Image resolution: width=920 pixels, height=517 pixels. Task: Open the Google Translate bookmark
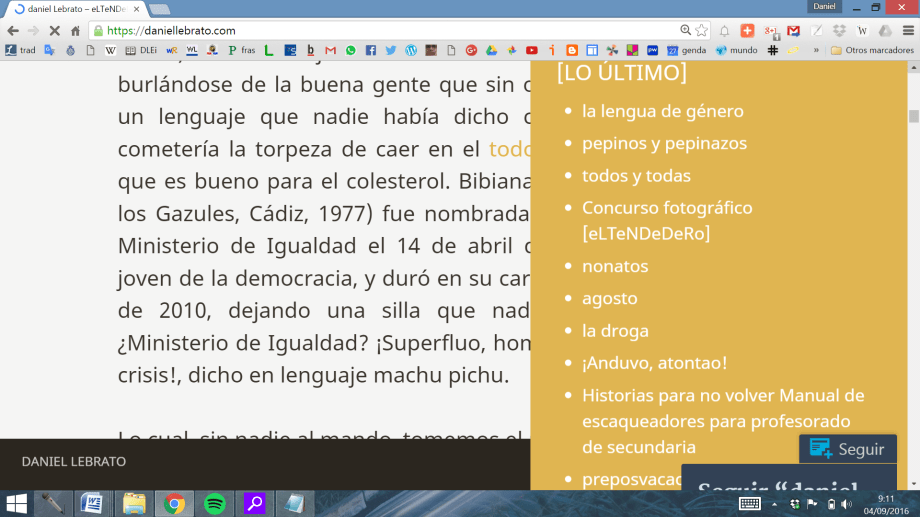coord(50,50)
